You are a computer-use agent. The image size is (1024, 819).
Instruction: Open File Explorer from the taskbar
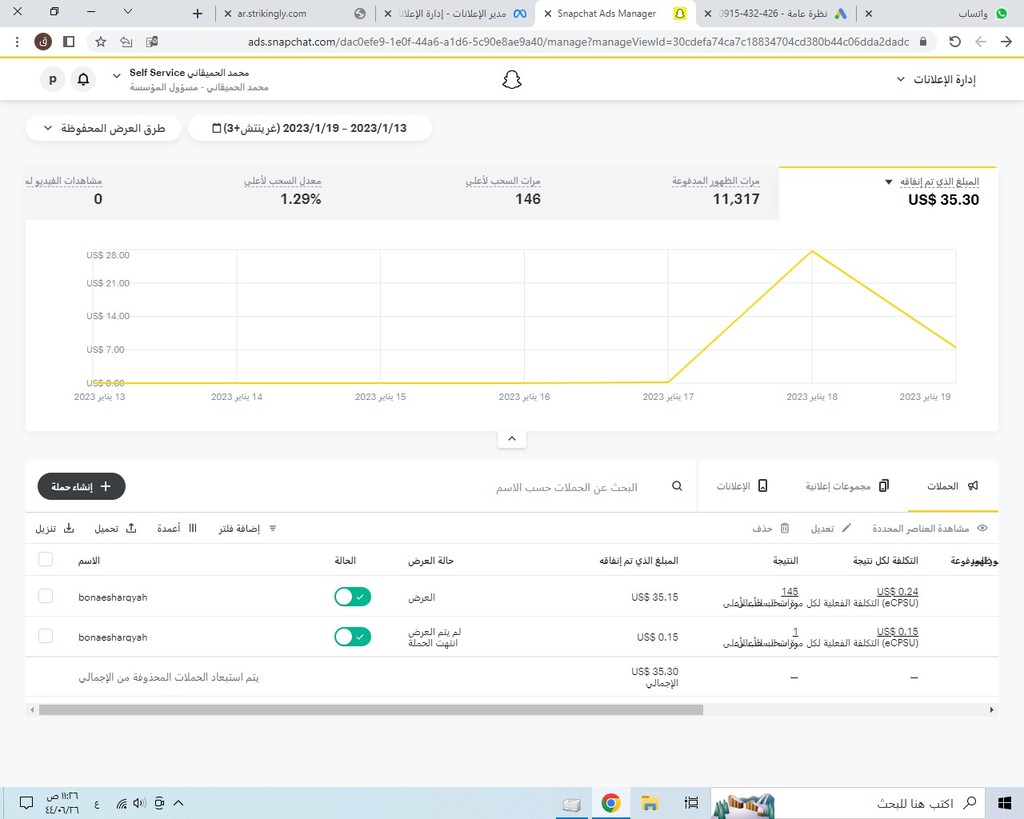coord(649,803)
